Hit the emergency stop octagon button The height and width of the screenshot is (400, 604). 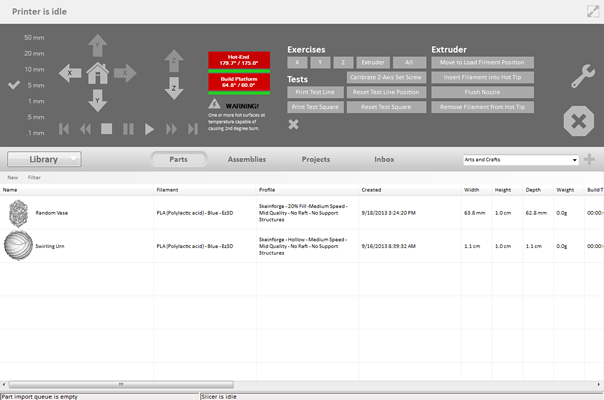(578, 122)
